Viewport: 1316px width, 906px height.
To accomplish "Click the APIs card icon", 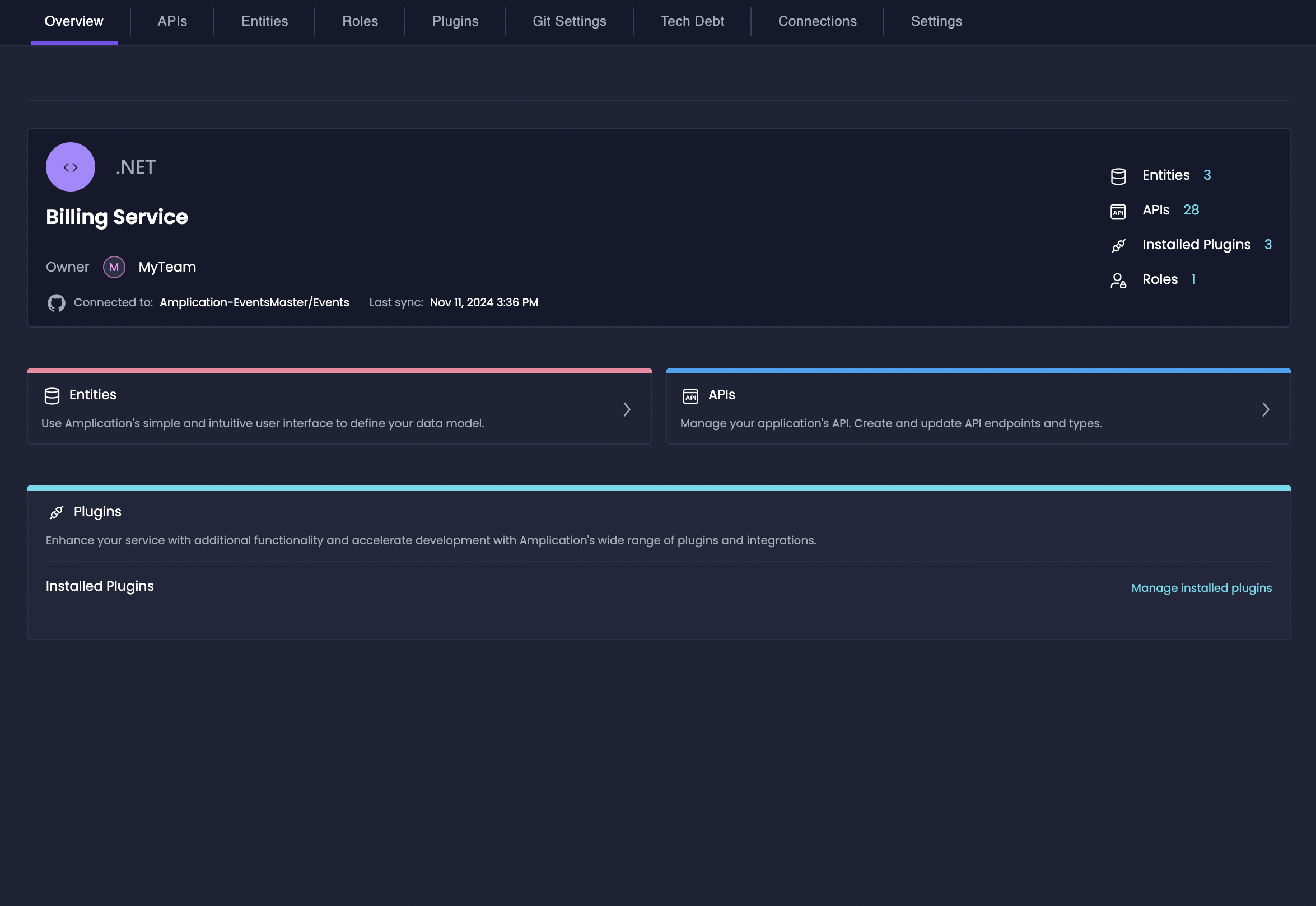I will [x=690, y=396].
